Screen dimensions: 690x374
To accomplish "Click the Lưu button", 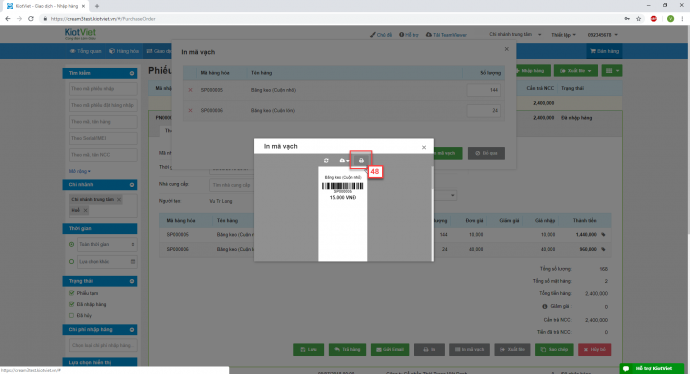I will tap(308, 349).
